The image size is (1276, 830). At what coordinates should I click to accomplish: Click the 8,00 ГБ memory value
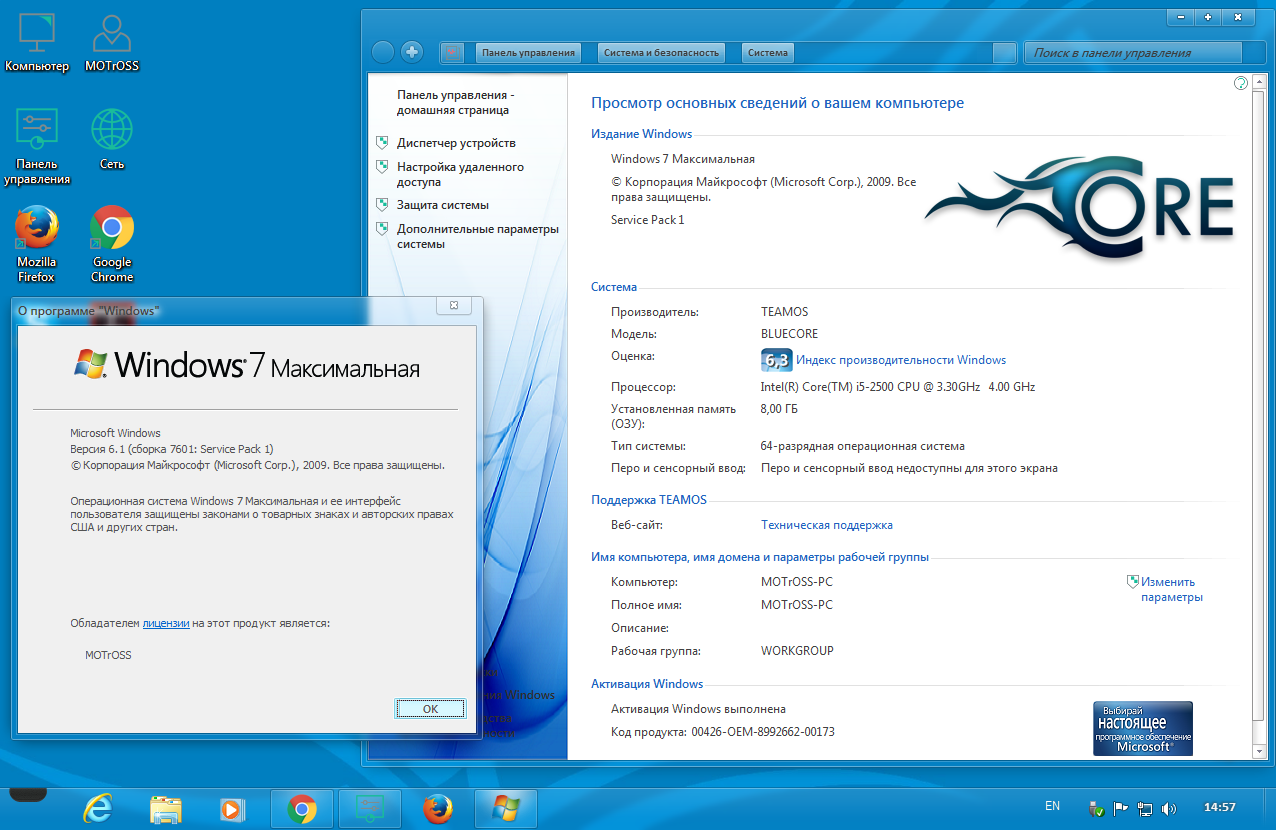click(779, 409)
